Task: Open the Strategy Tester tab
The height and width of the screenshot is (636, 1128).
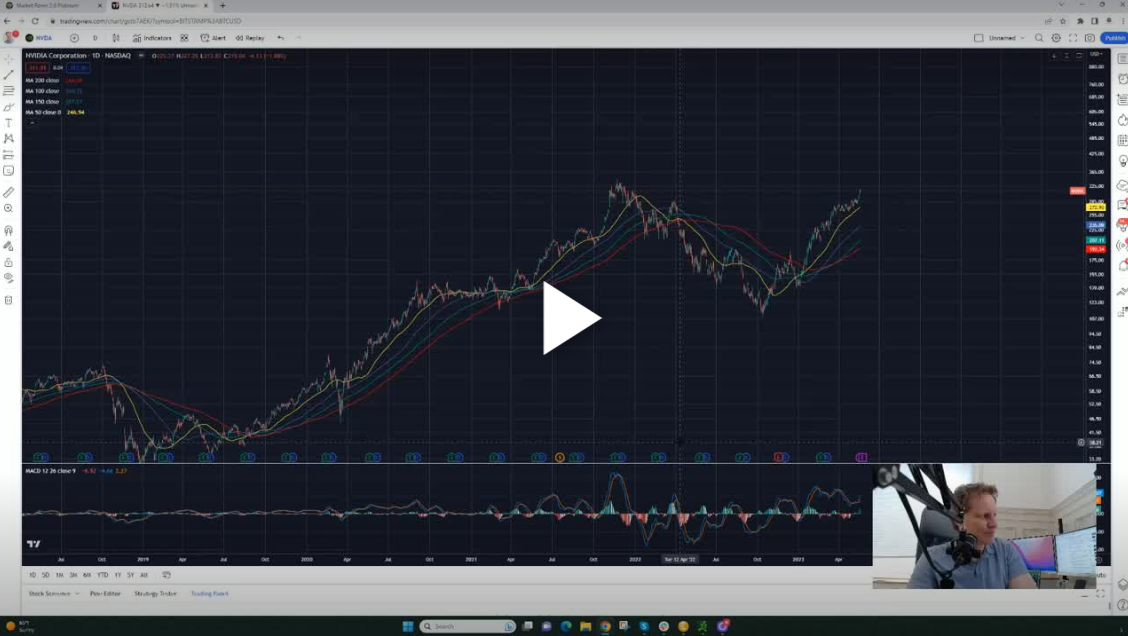Action: coord(155,594)
